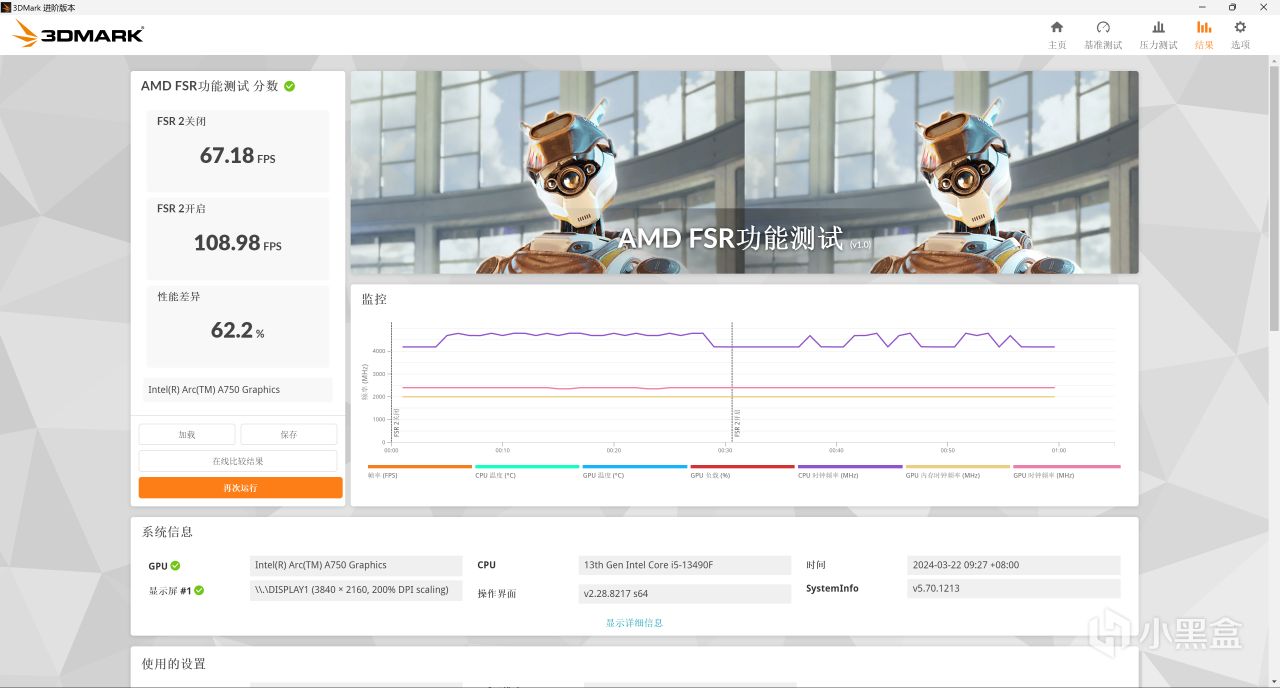This screenshot has width=1280, height=688.
Task: Click the 3DMark app icon in title bar
Action: [x=6, y=6]
